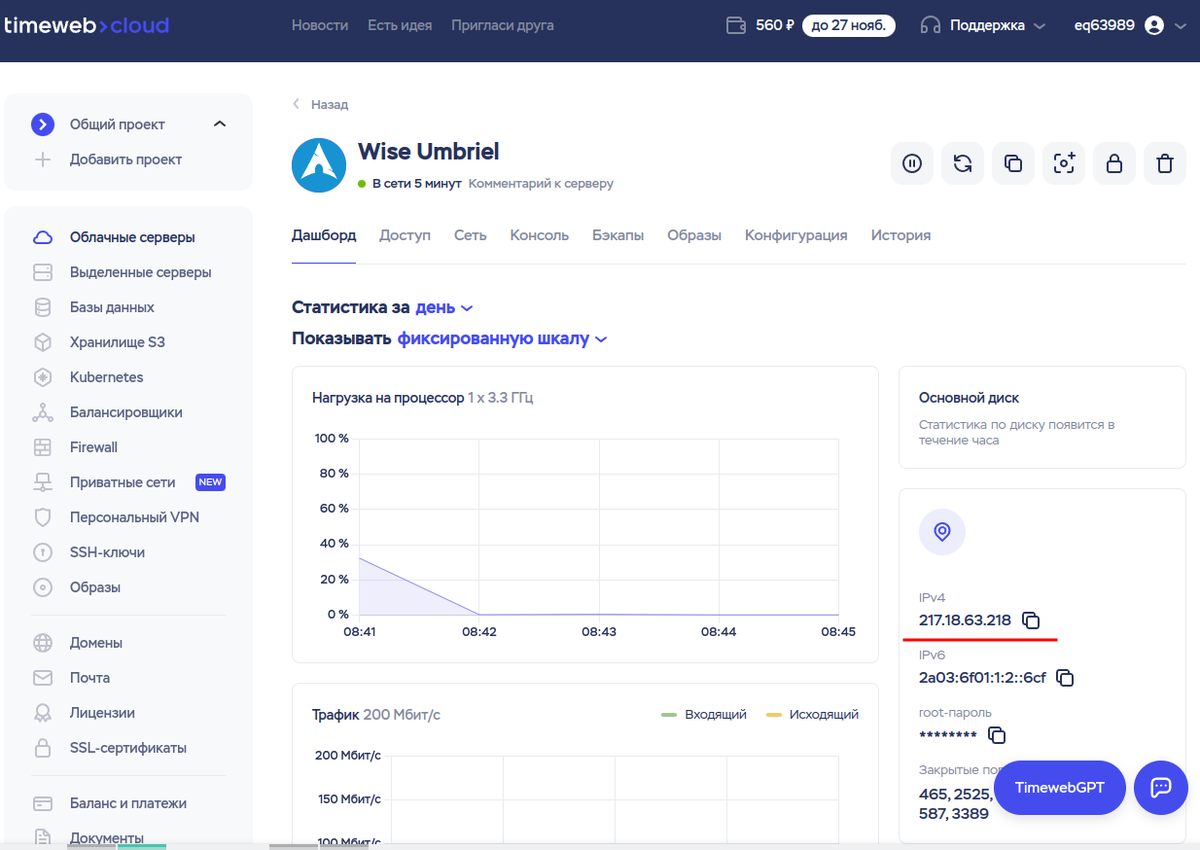Click the clone server icon button
This screenshot has height=850, width=1200.
tap(1013, 163)
